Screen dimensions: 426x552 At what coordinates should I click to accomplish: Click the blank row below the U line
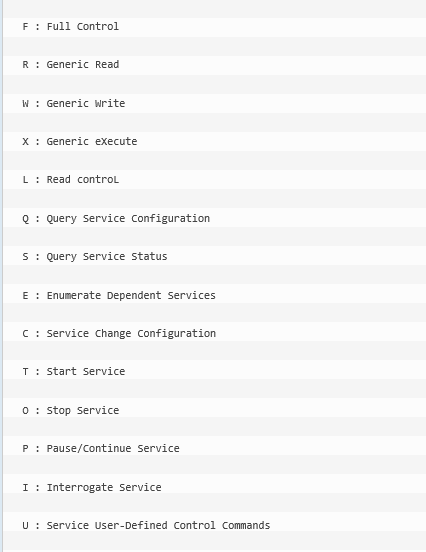pos(214,542)
